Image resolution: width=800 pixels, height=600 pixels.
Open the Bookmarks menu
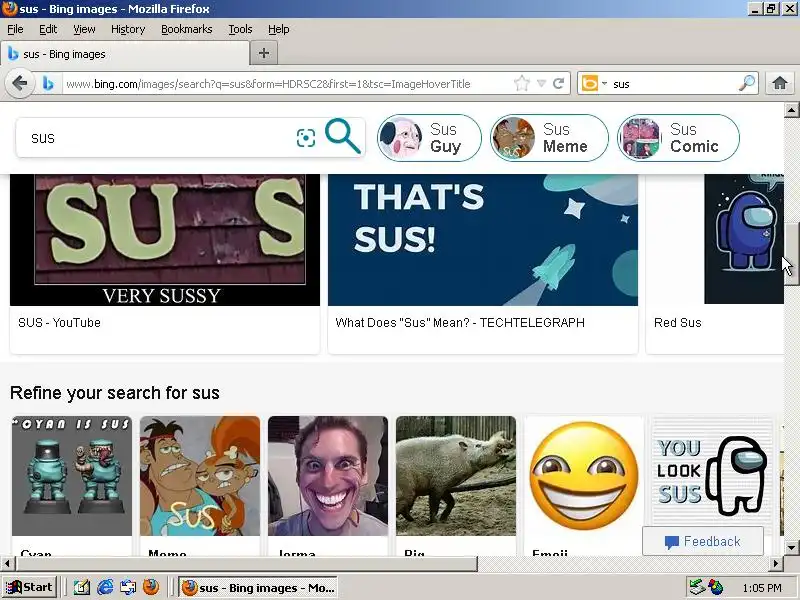[187, 29]
